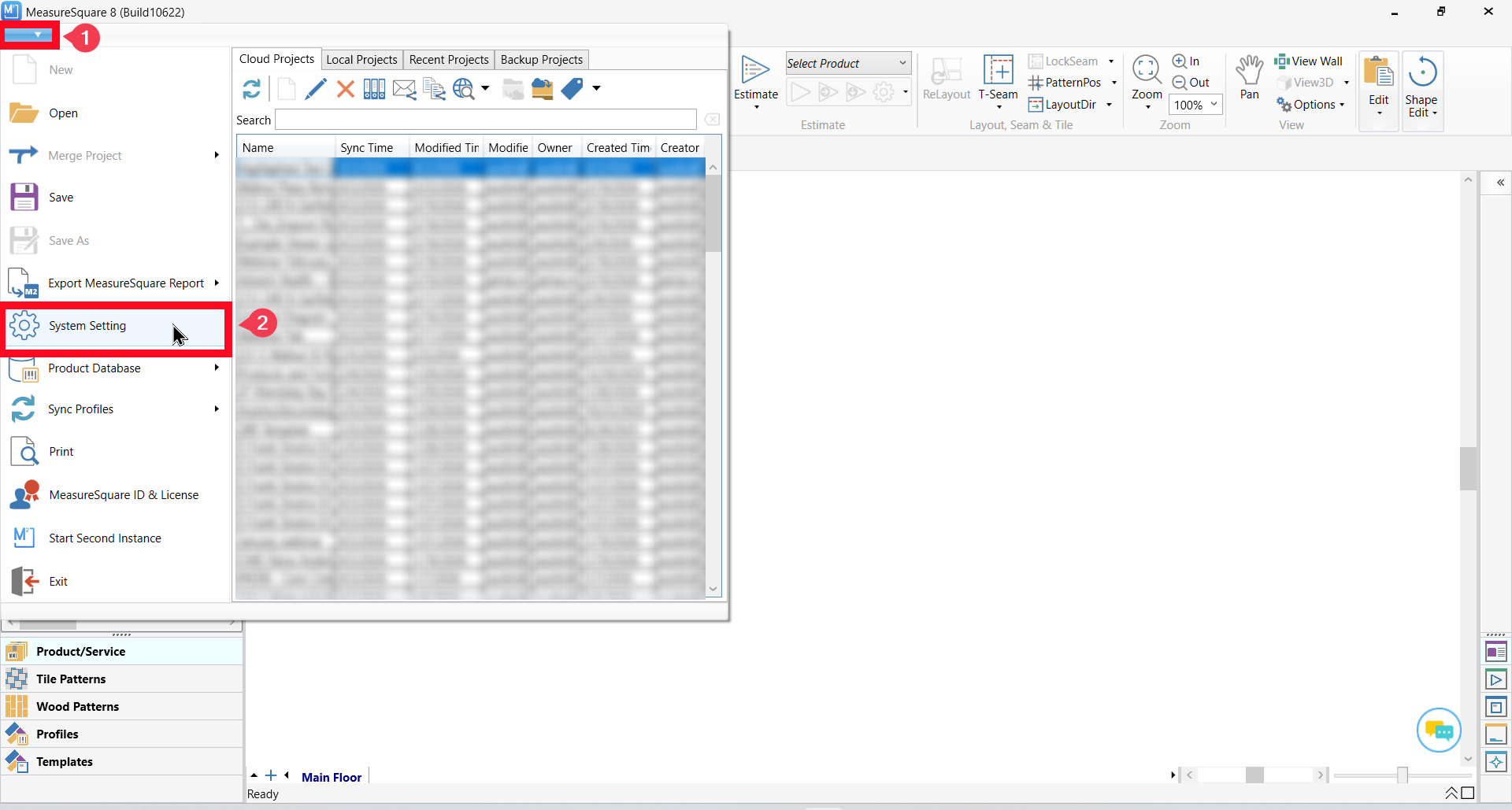The image size is (1512, 810).
Task: Open MeasureSquare ID & License
Action: [115, 495]
